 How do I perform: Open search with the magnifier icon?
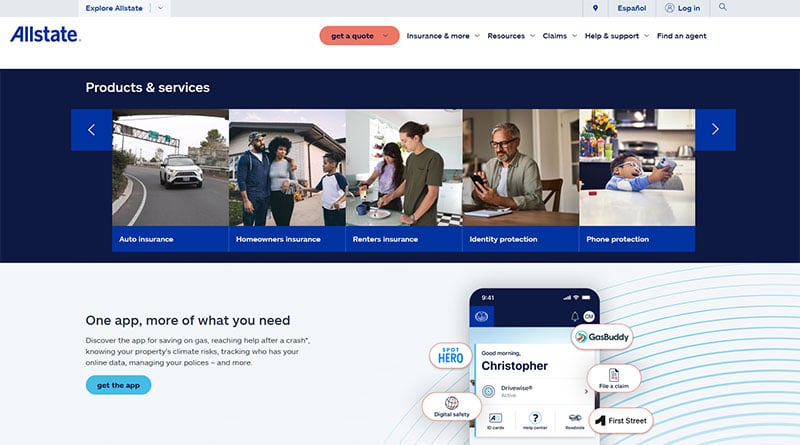click(x=723, y=7)
